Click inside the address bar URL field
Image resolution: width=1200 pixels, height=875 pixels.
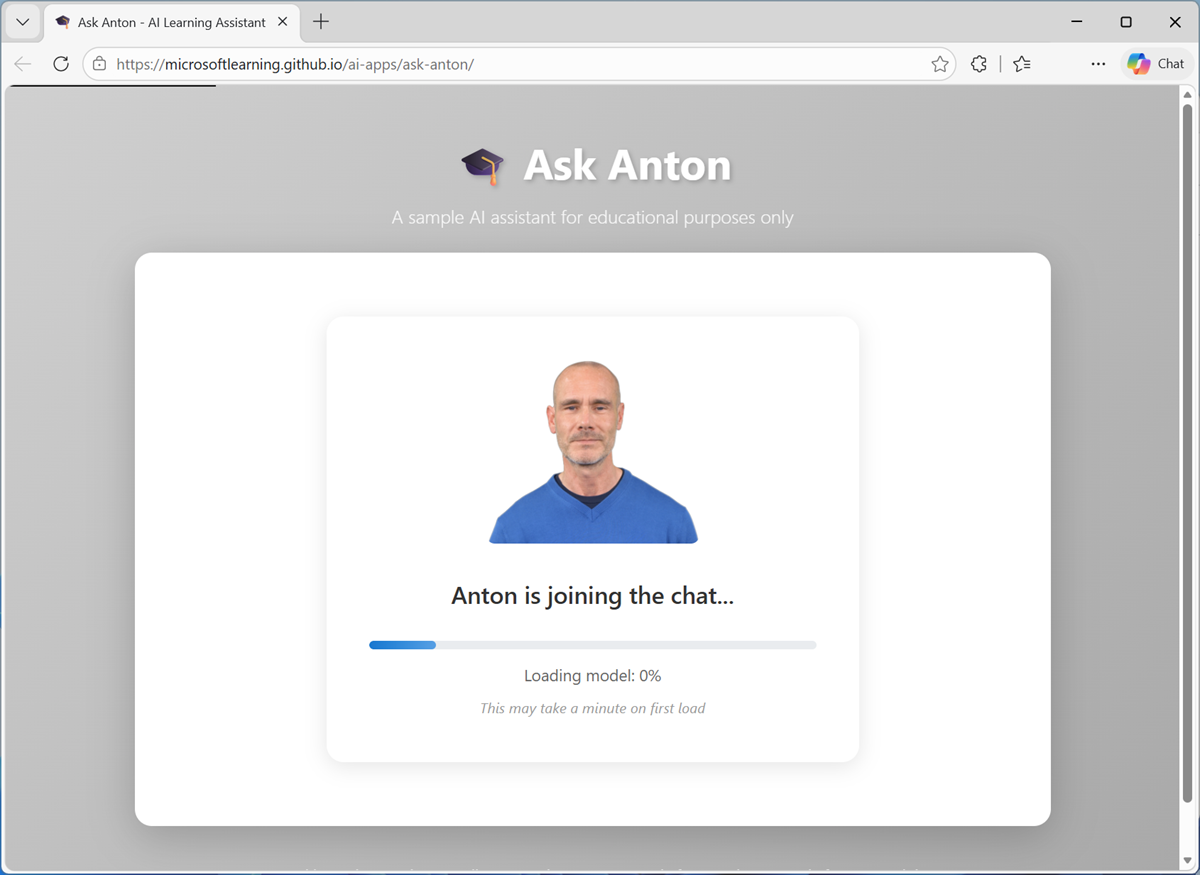click(x=500, y=62)
